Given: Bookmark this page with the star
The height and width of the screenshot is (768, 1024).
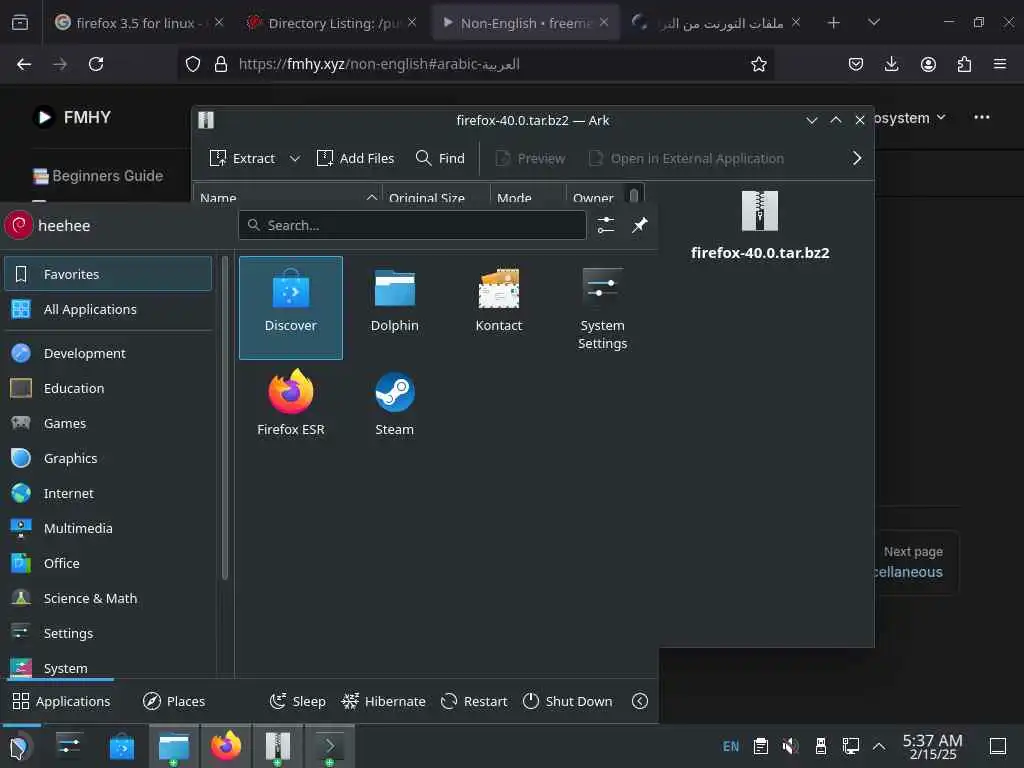Looking at the screenshot, I should point(758,64).
